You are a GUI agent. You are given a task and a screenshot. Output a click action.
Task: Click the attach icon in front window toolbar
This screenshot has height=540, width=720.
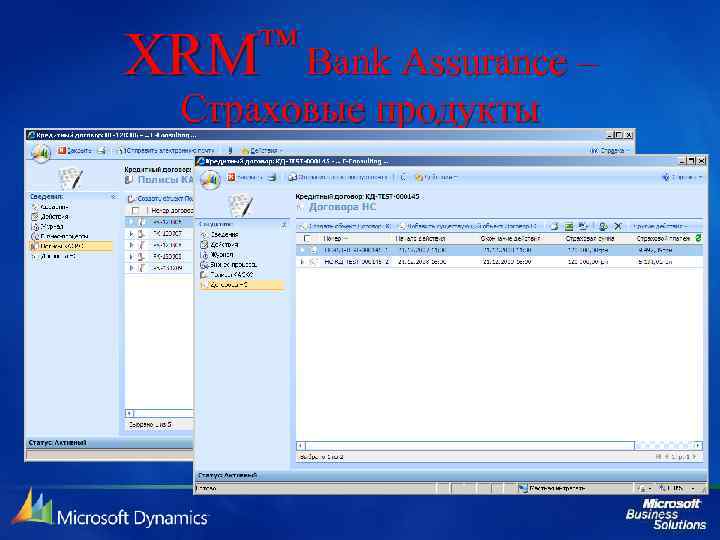tap(403, 177)
